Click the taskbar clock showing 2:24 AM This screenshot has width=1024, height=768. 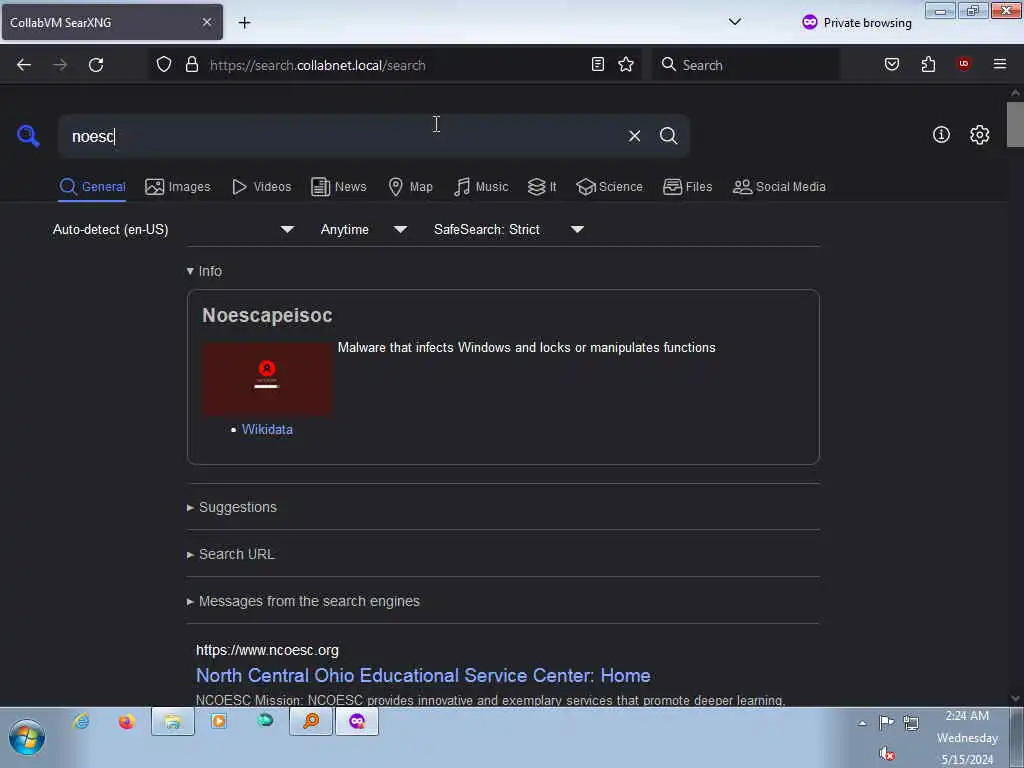(x=967, y=716)
